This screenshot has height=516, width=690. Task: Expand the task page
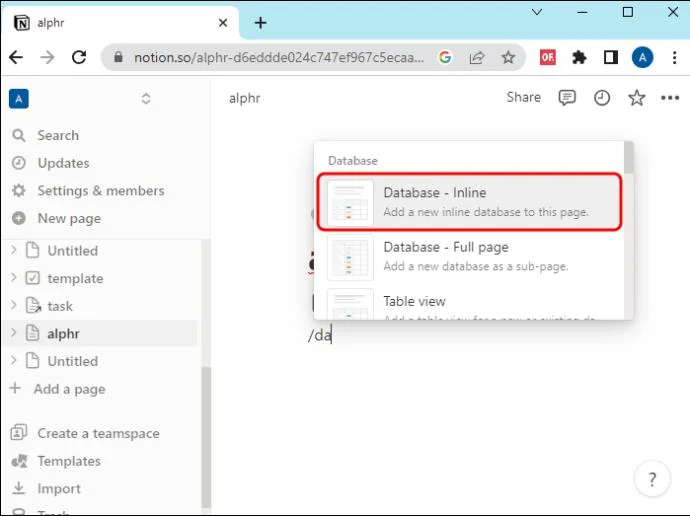tap(14, 305)
